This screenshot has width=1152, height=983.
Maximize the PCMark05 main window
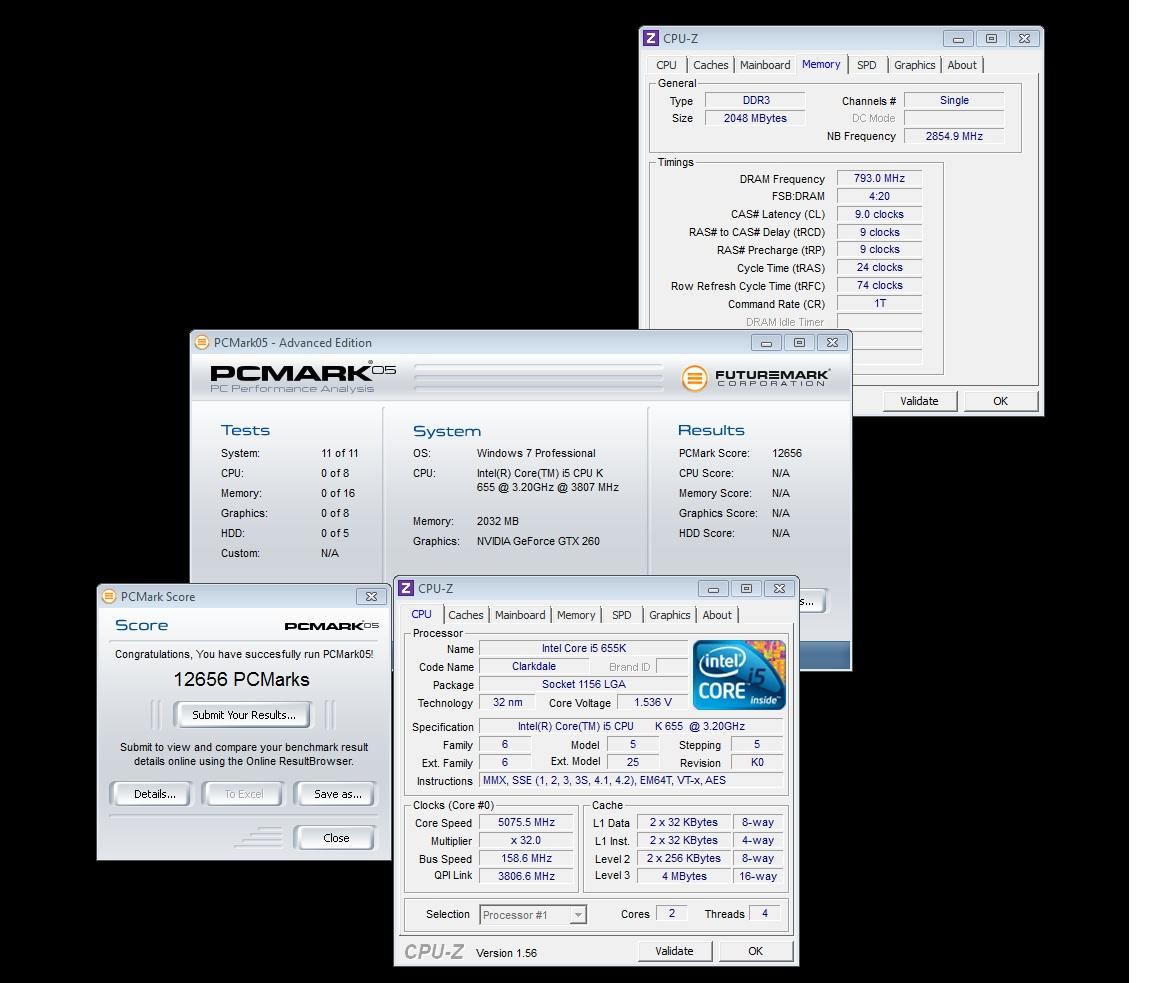pos(799,343)
